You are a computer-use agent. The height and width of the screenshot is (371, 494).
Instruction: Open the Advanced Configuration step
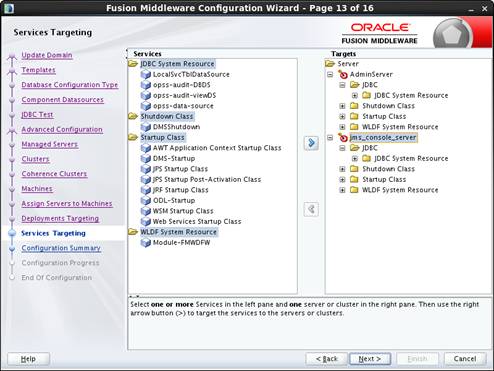[62, 129]
